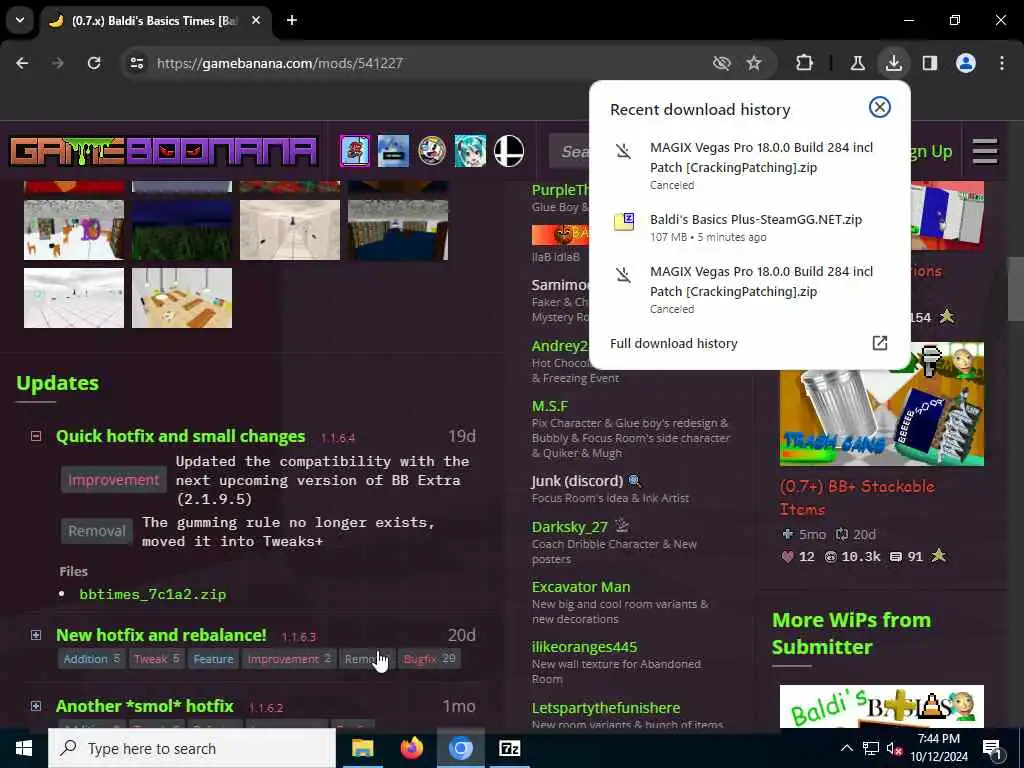Open File Explorer from taskbar

362,748
